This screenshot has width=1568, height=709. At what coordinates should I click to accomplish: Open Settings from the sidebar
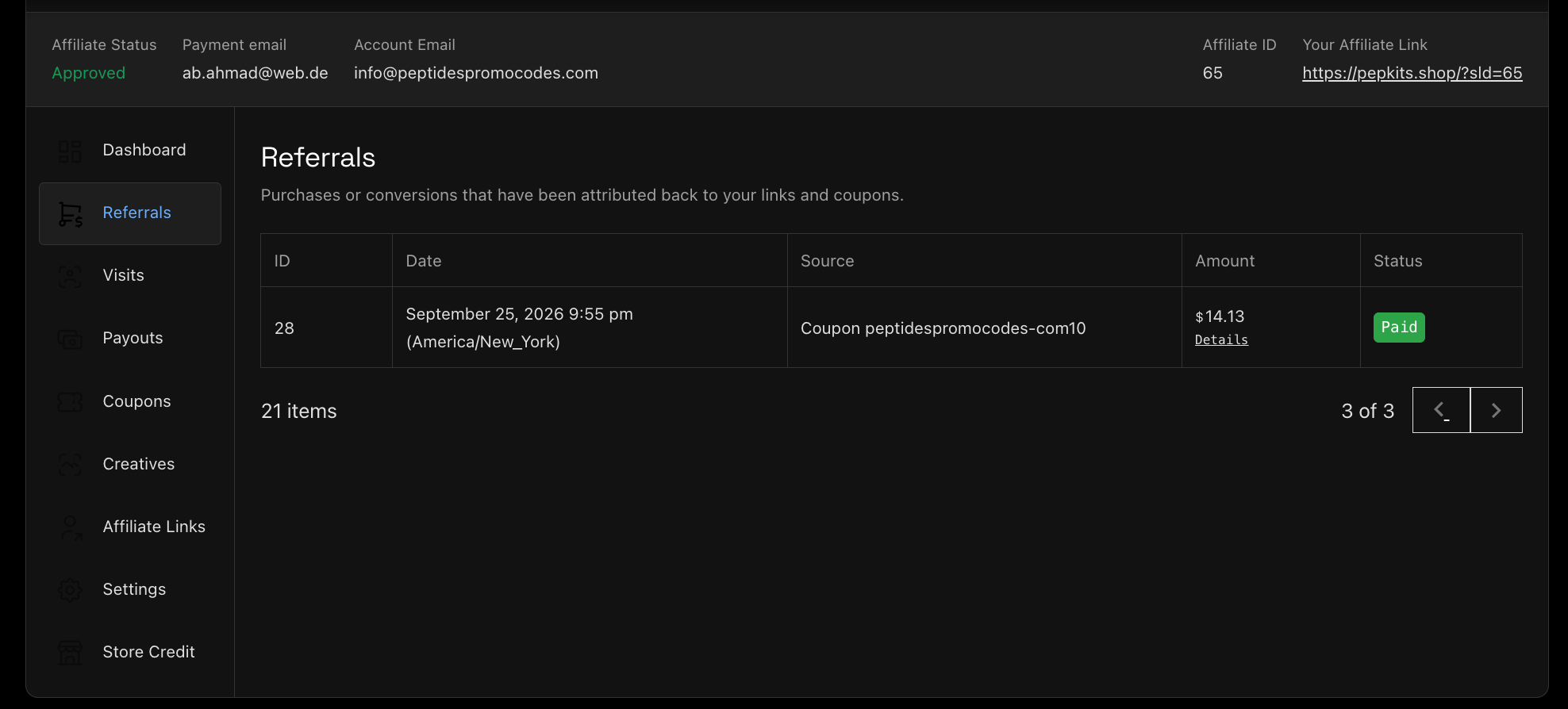click(x=130, y=590)
